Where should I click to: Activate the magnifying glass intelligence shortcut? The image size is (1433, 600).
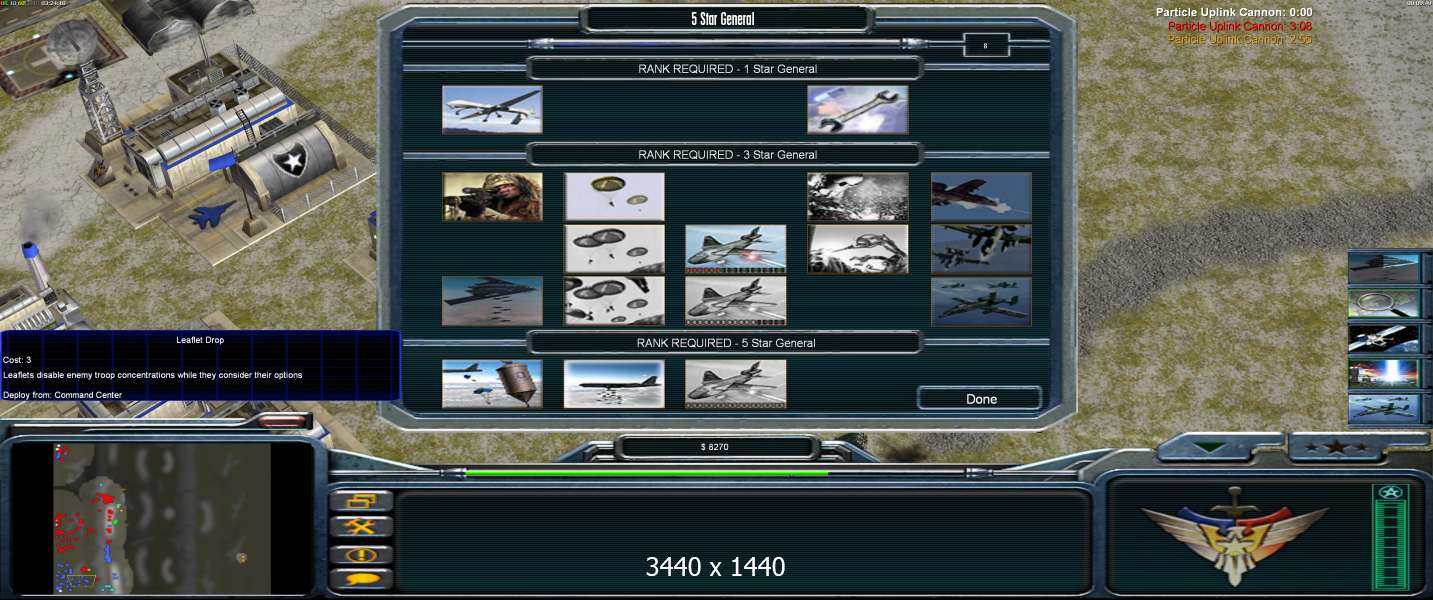point(1384,303)
